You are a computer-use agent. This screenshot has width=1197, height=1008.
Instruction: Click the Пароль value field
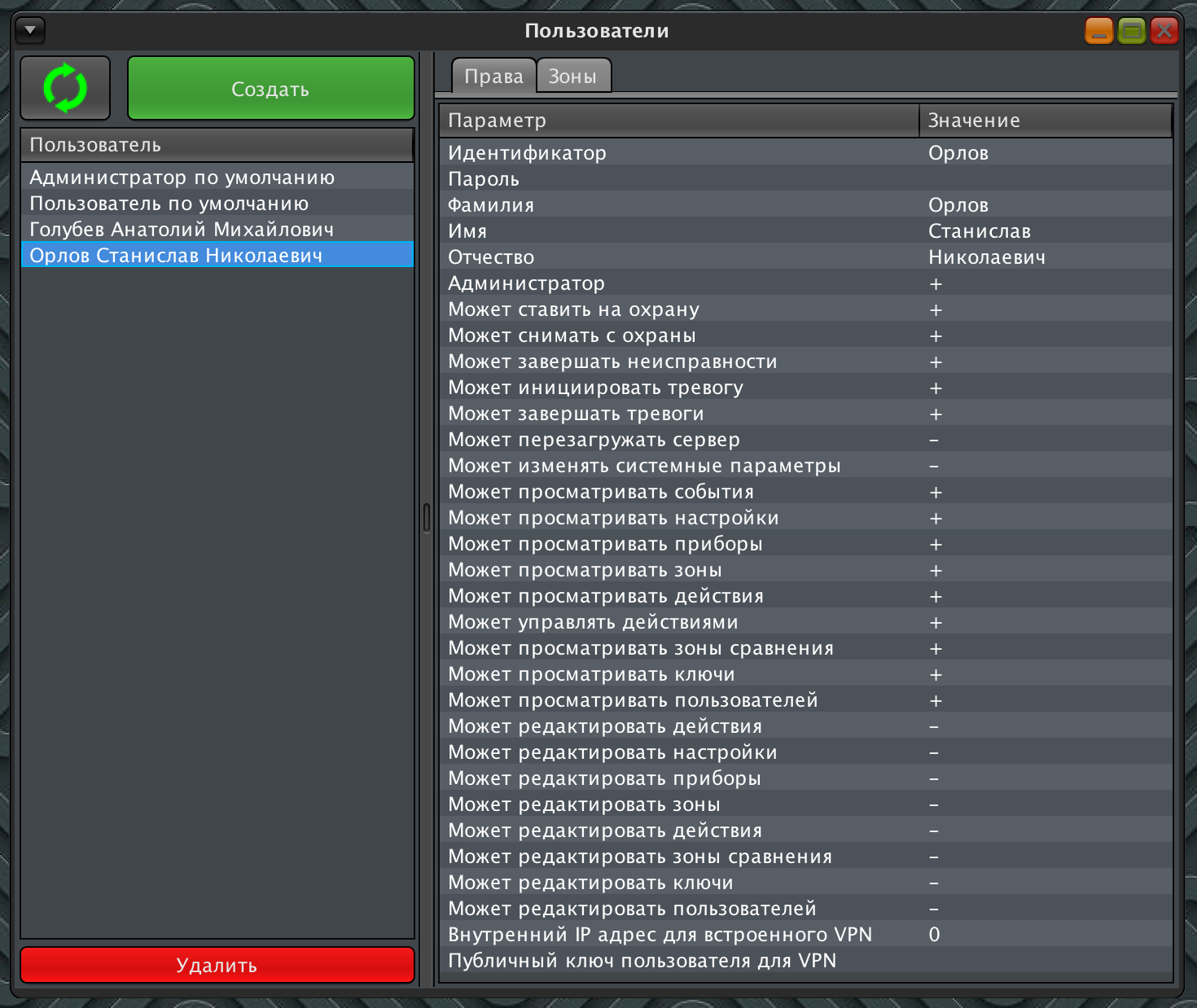pos(1042,179)
